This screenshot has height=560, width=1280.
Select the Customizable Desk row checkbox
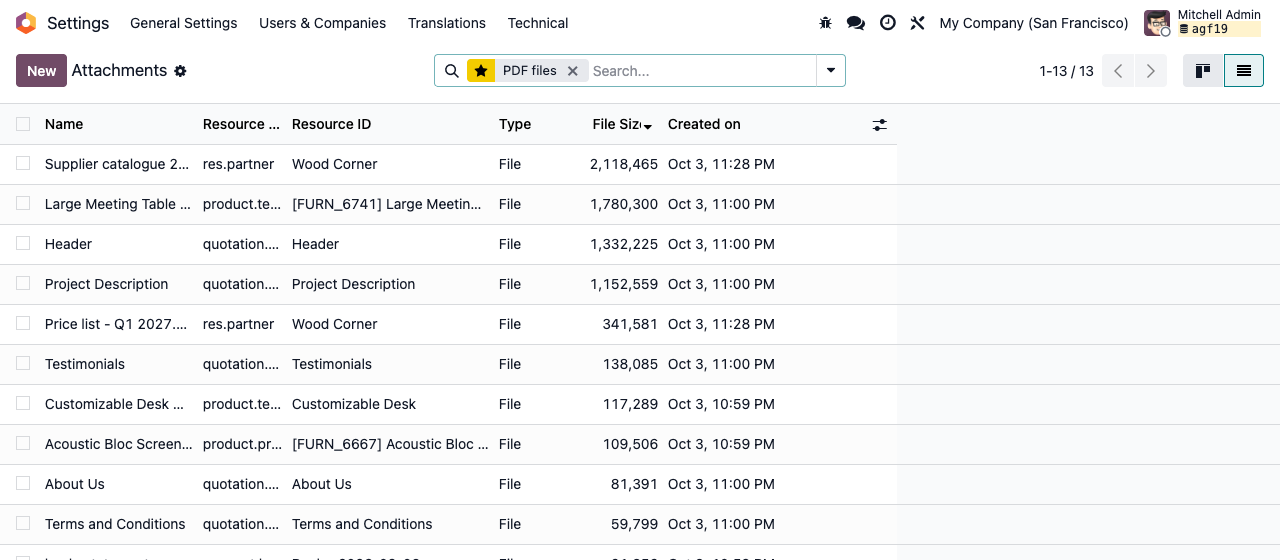pyautogui.click(x=23, y=403)
